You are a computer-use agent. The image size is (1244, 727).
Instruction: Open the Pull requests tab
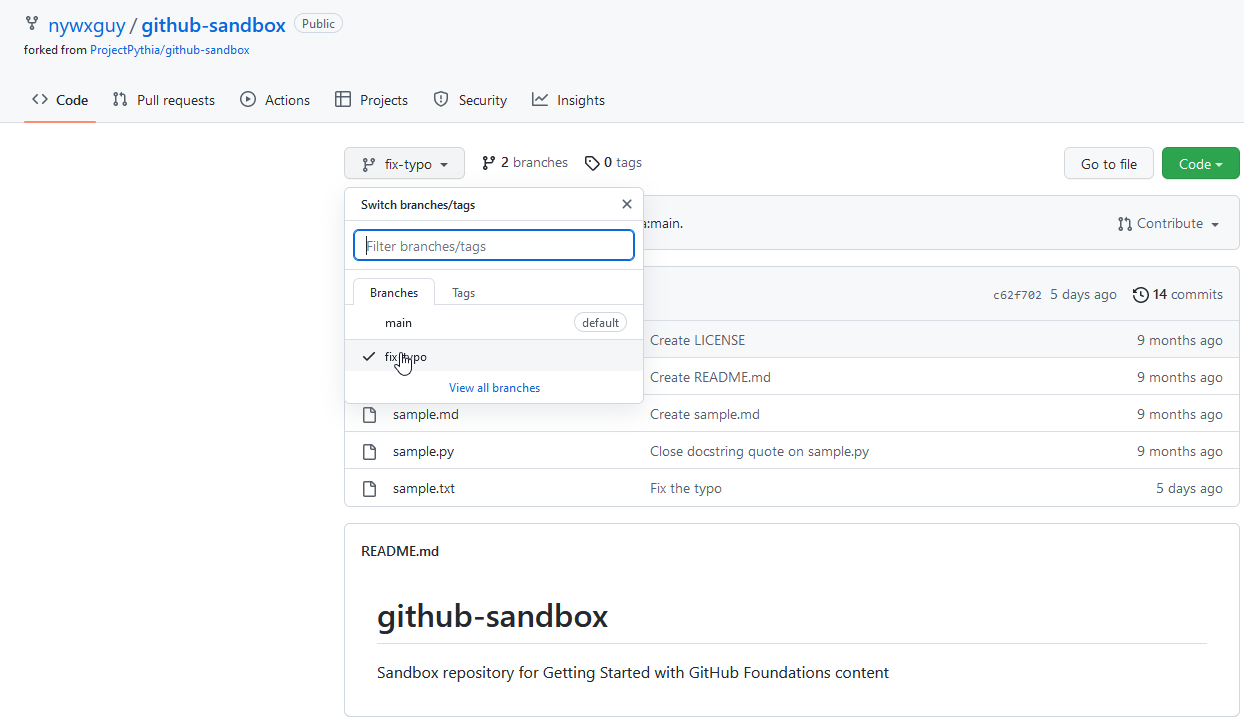[x=164, y=100]
